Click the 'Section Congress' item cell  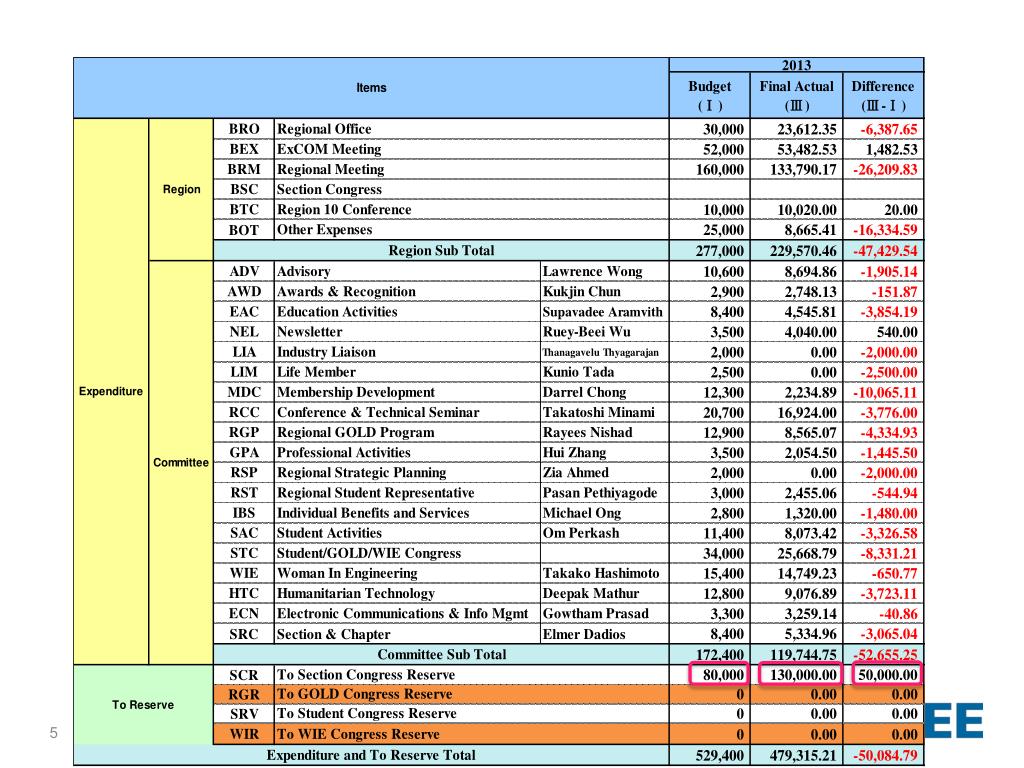coord(472,189)
